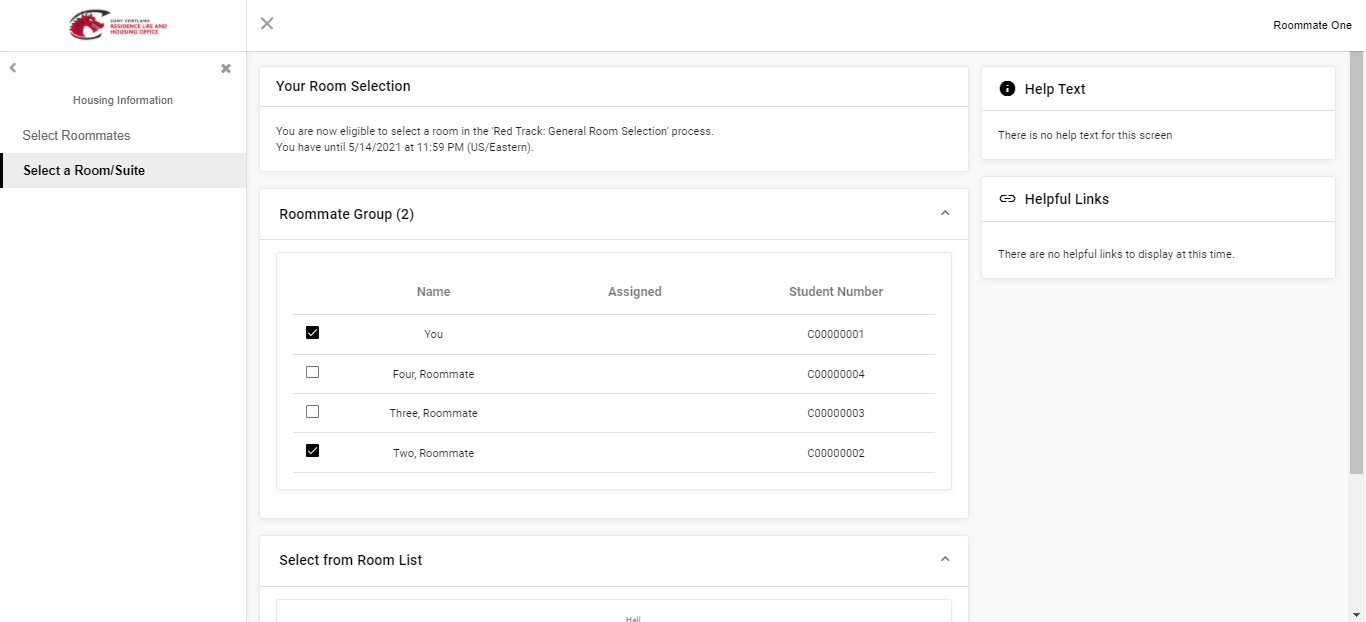
Task: Check the box for Three, Roommate
Action: (x=312, y=412)
